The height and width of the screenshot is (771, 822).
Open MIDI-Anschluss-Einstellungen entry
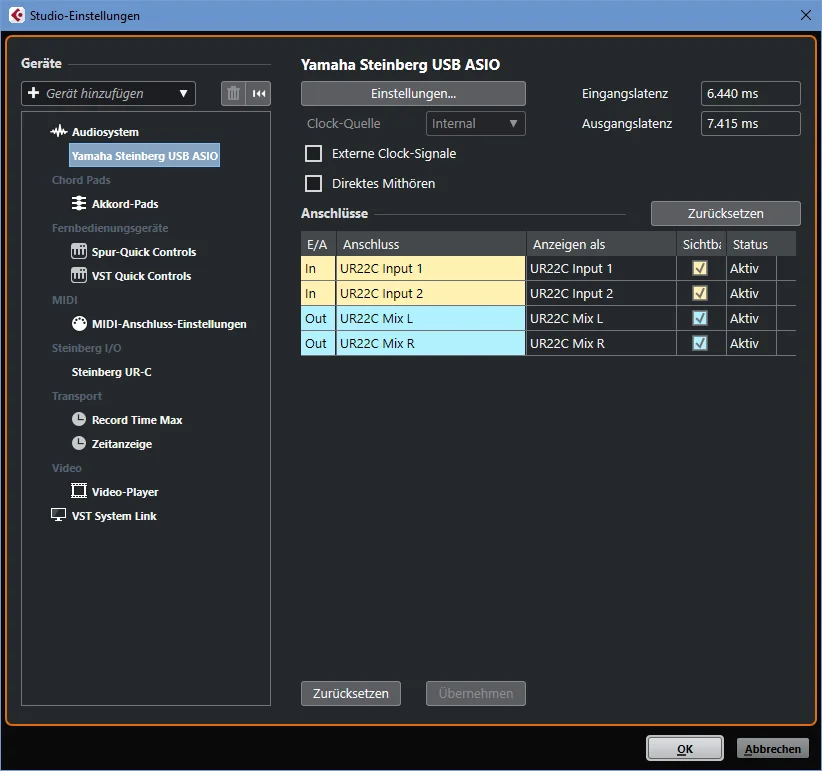pyautogui.click(x=169, y=324)
